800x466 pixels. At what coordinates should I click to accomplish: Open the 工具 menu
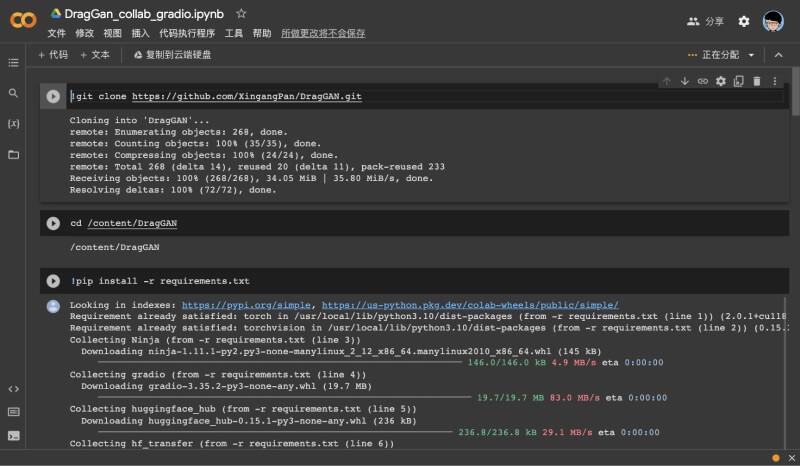point(233,33)
